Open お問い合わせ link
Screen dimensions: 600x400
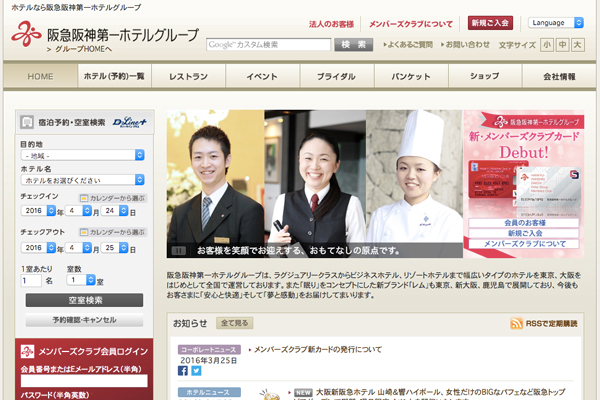(x=465, y=45)
